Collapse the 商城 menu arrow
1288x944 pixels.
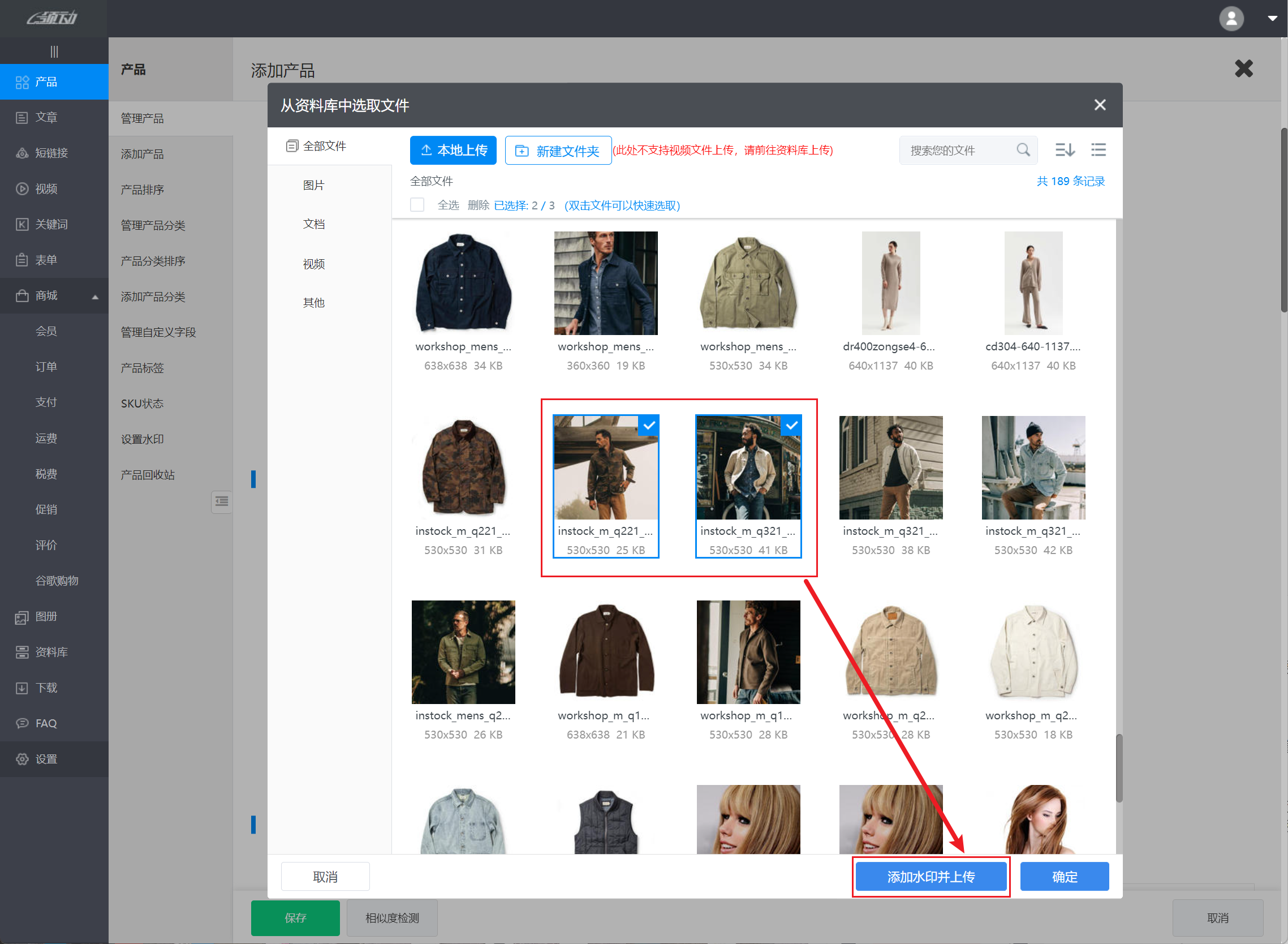(96, 297)
